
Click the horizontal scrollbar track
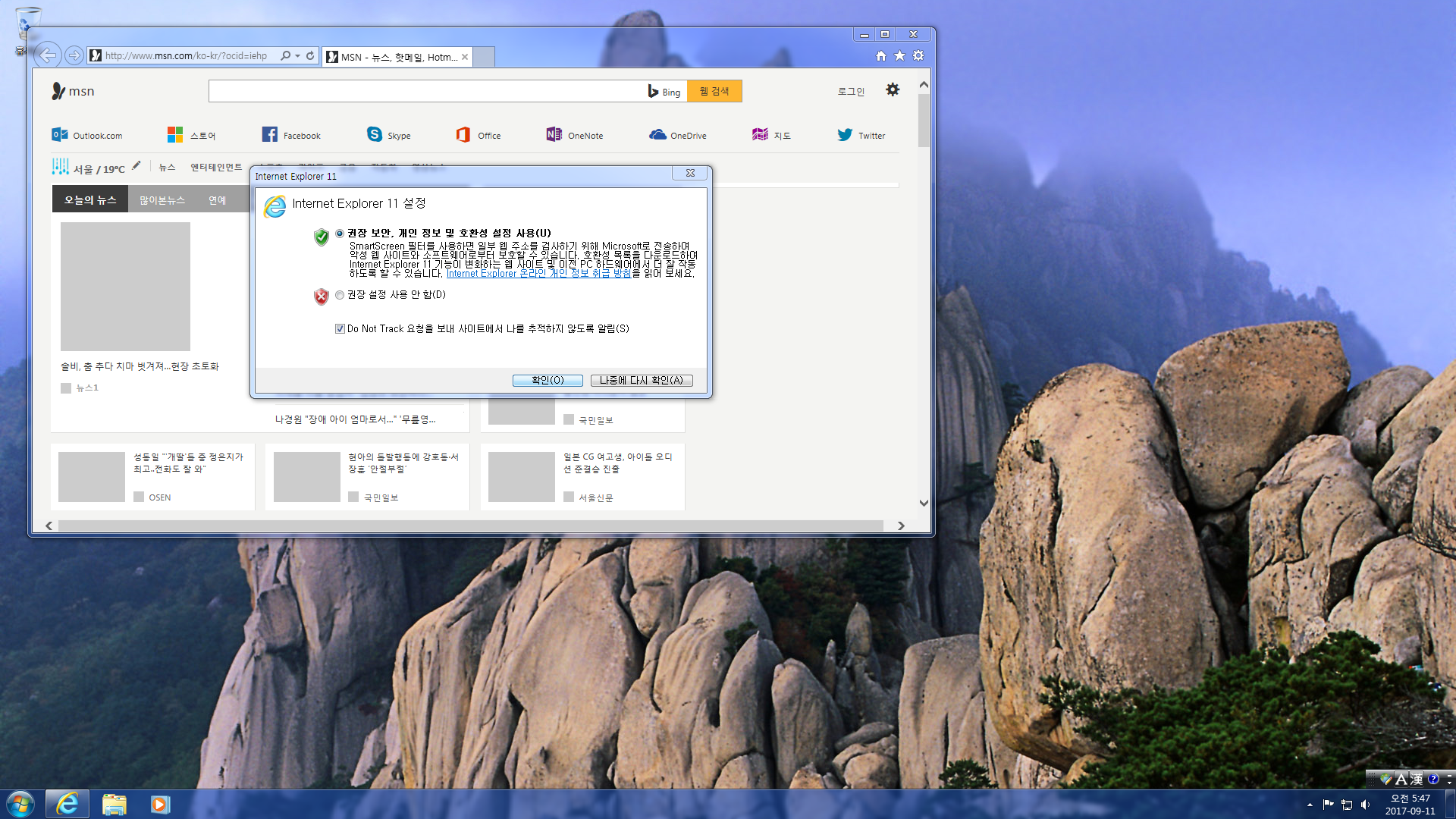(470, 526)
